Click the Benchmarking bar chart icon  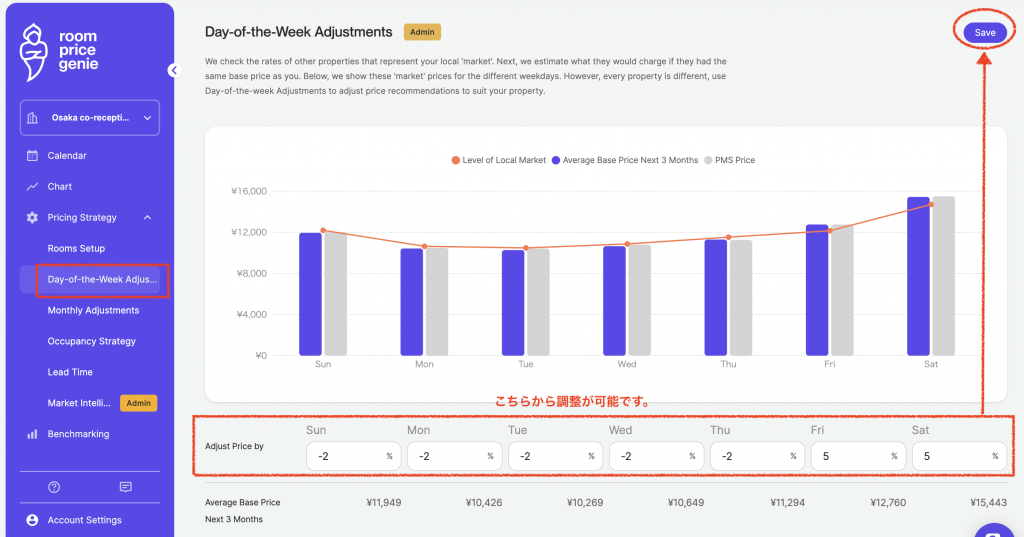click(32, 434)
